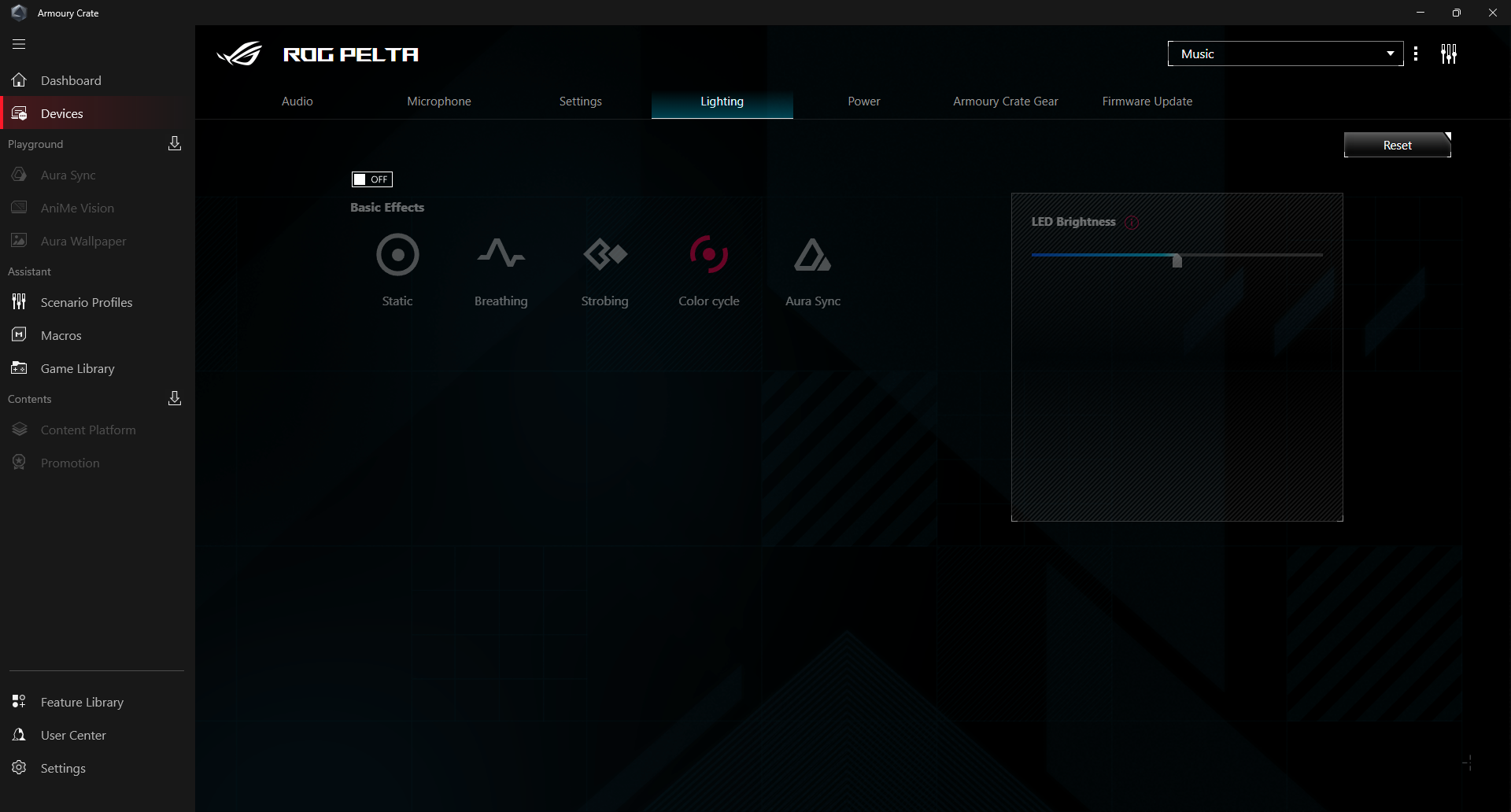Screen dimensions: 1511x812
Task: Click the Aura Wallpaper label
Action: pos(83,241)
